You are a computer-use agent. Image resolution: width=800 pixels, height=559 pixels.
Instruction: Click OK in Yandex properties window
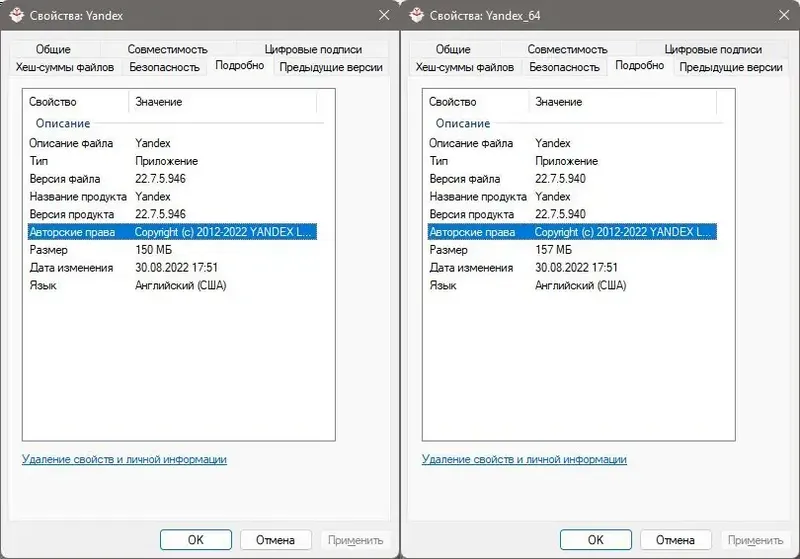pos(196,540)
